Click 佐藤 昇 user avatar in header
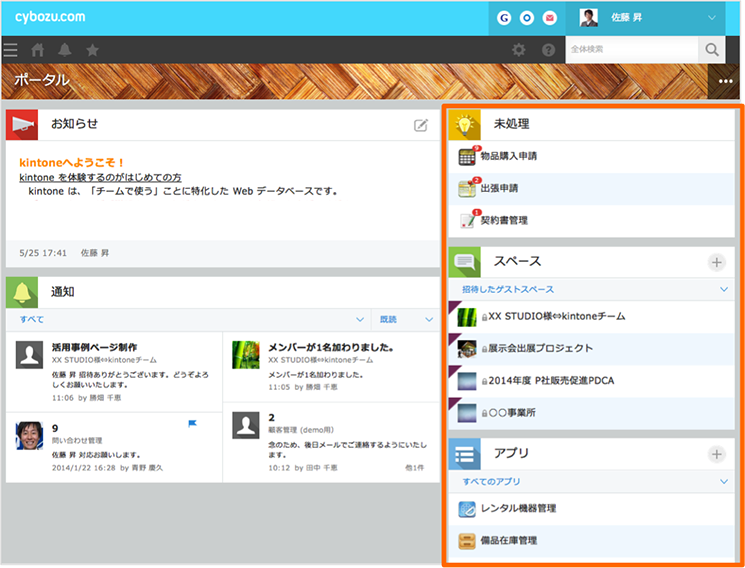 click(x=589, y=18)
